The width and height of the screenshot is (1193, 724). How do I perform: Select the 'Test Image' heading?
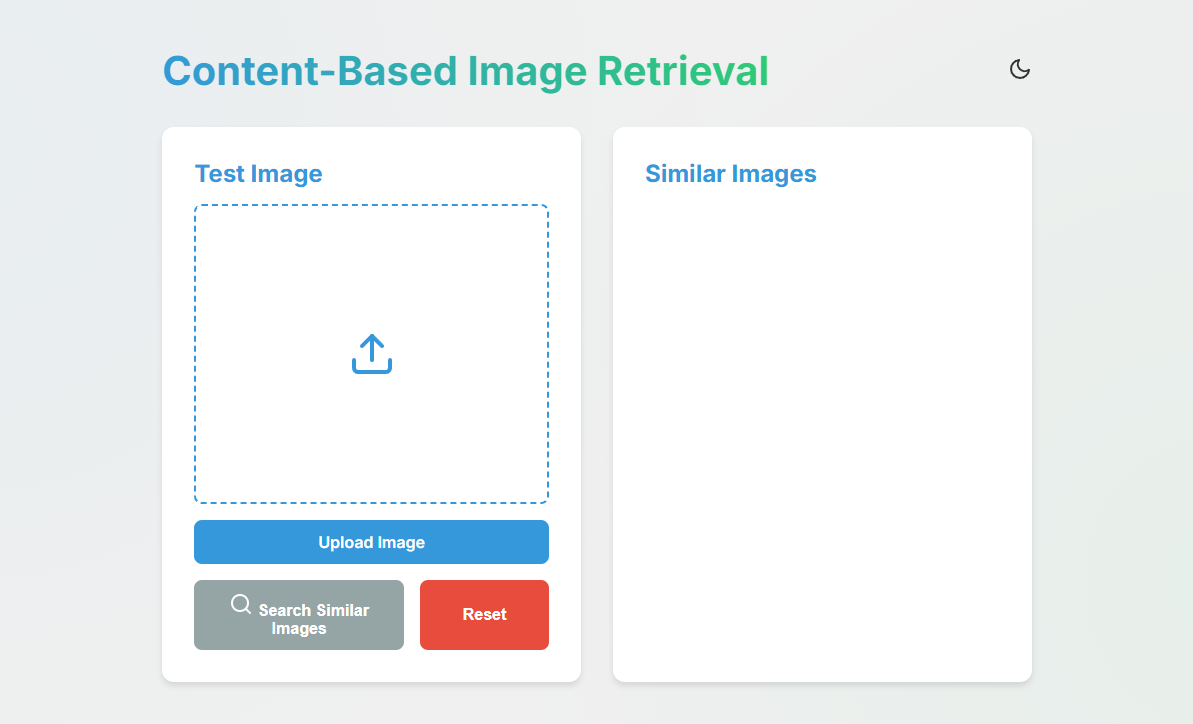(x=258, y=174)
